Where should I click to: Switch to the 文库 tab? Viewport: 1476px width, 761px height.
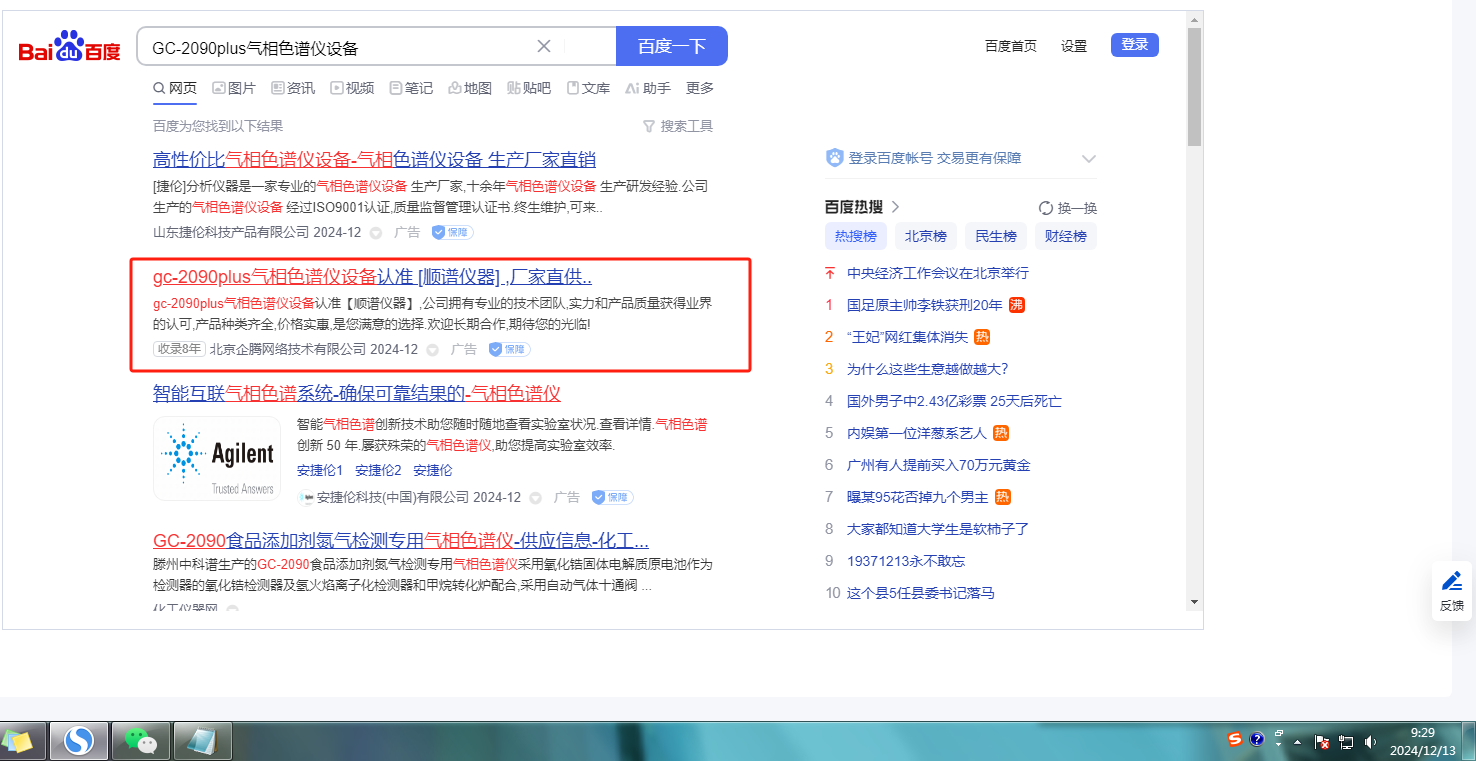click(x=588, y=88)
